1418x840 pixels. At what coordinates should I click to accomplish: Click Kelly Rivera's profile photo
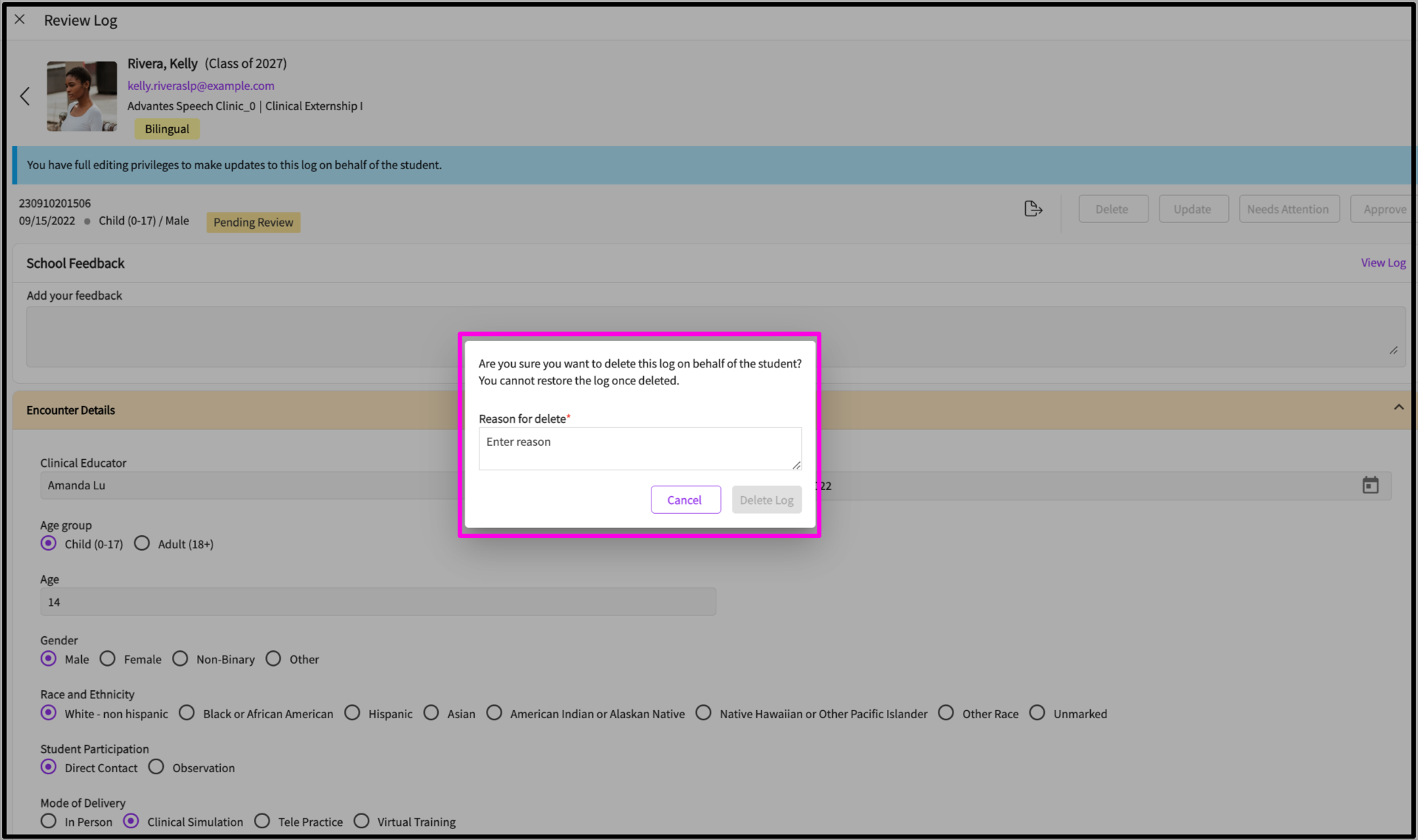point(82,97)
